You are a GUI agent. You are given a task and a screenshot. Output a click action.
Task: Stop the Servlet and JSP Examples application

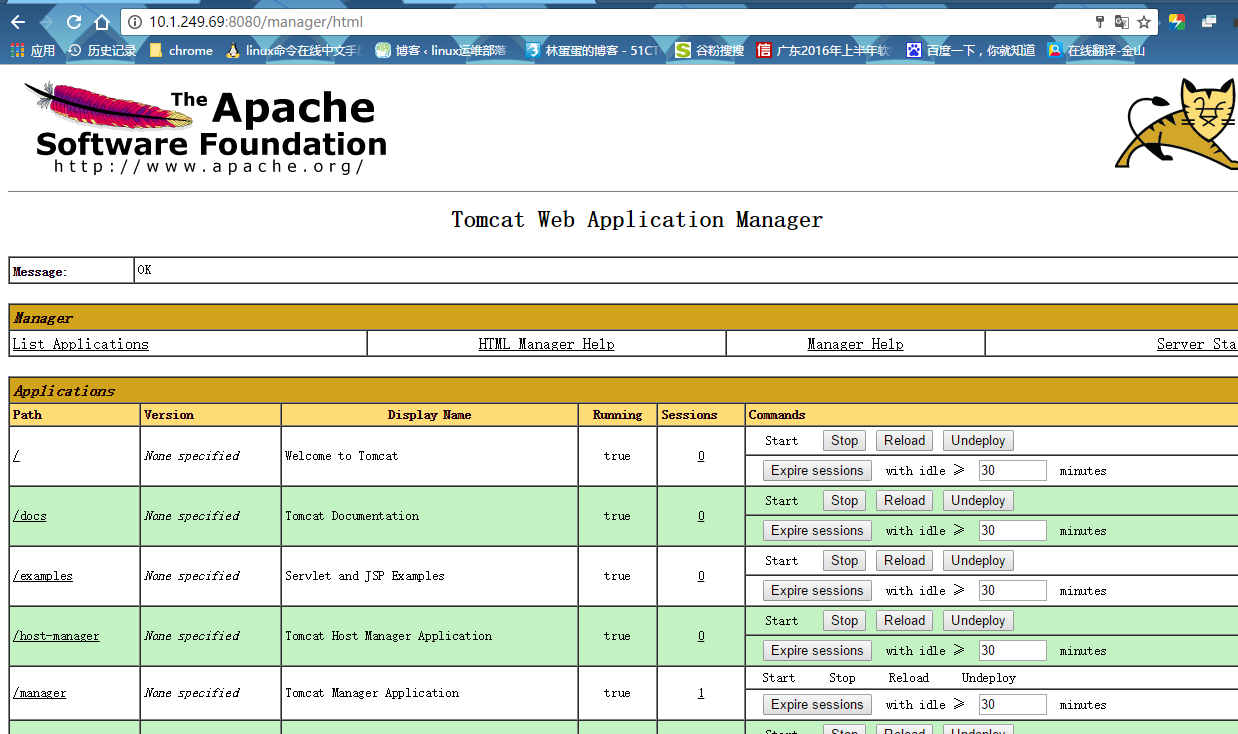coord(845,561)
